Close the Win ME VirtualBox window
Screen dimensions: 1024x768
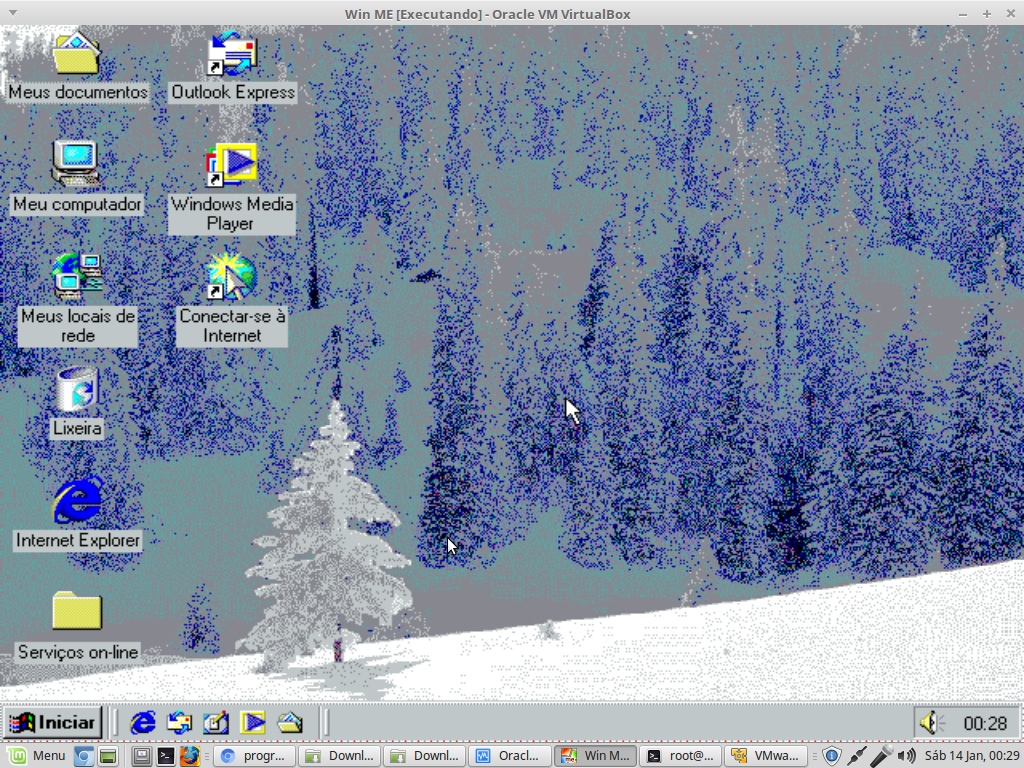[1010, 14]
